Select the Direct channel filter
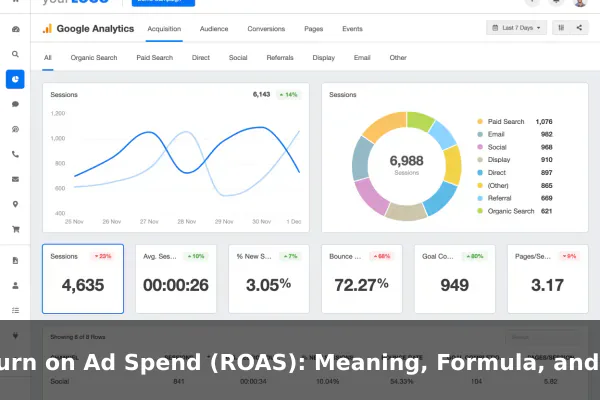Screen dimensions: 600x400 [201, 57]
